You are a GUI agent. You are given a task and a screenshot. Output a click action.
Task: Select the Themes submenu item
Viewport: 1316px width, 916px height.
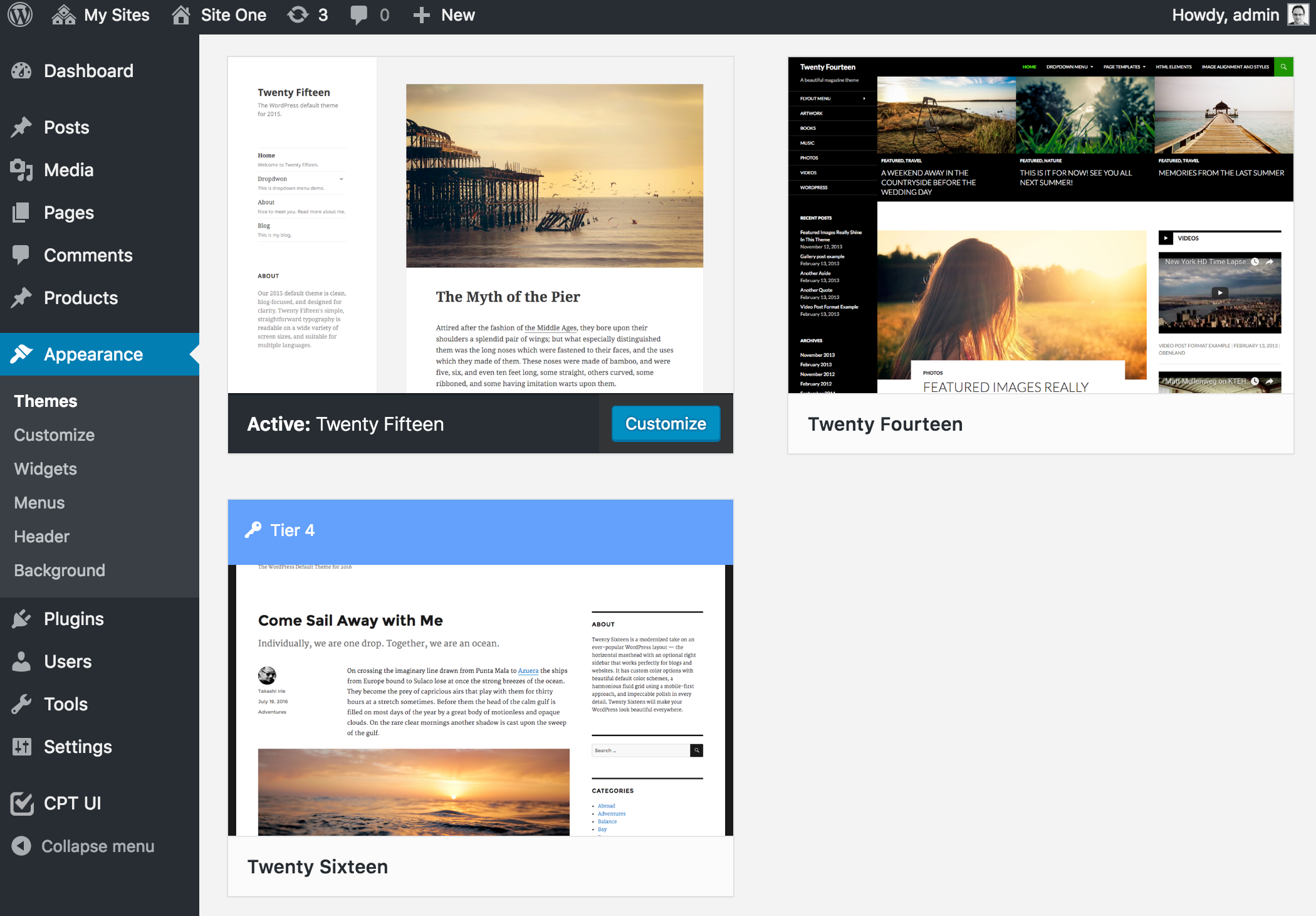point(46,401)
